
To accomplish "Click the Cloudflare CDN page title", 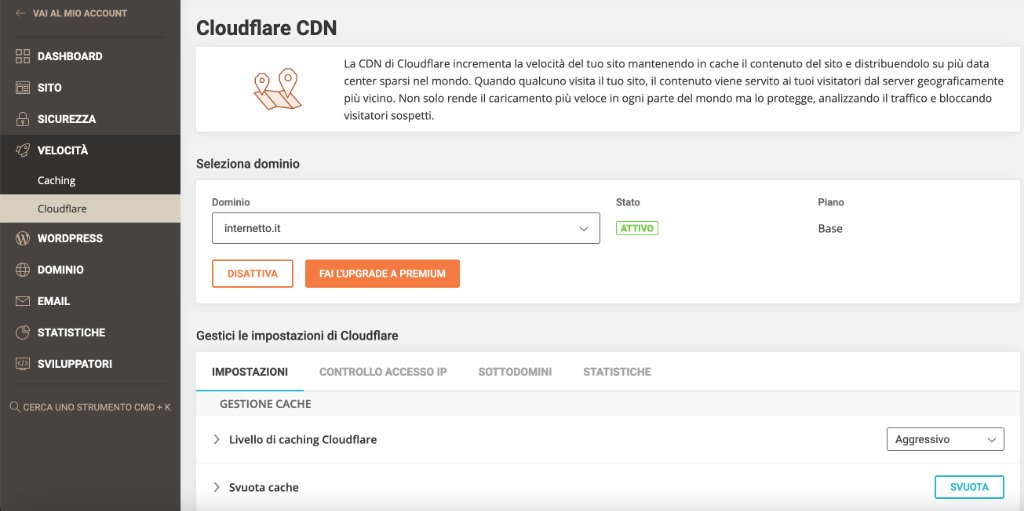I will 266,27.
